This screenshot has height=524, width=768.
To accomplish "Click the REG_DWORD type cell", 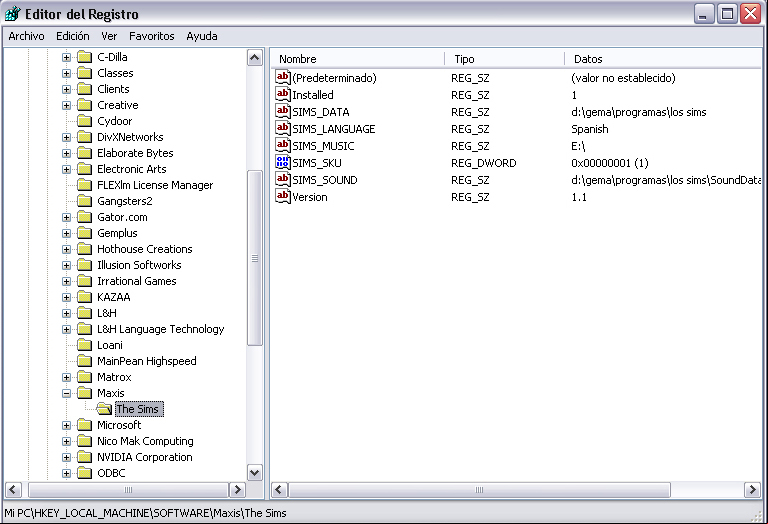I will [x=483, y=163].
